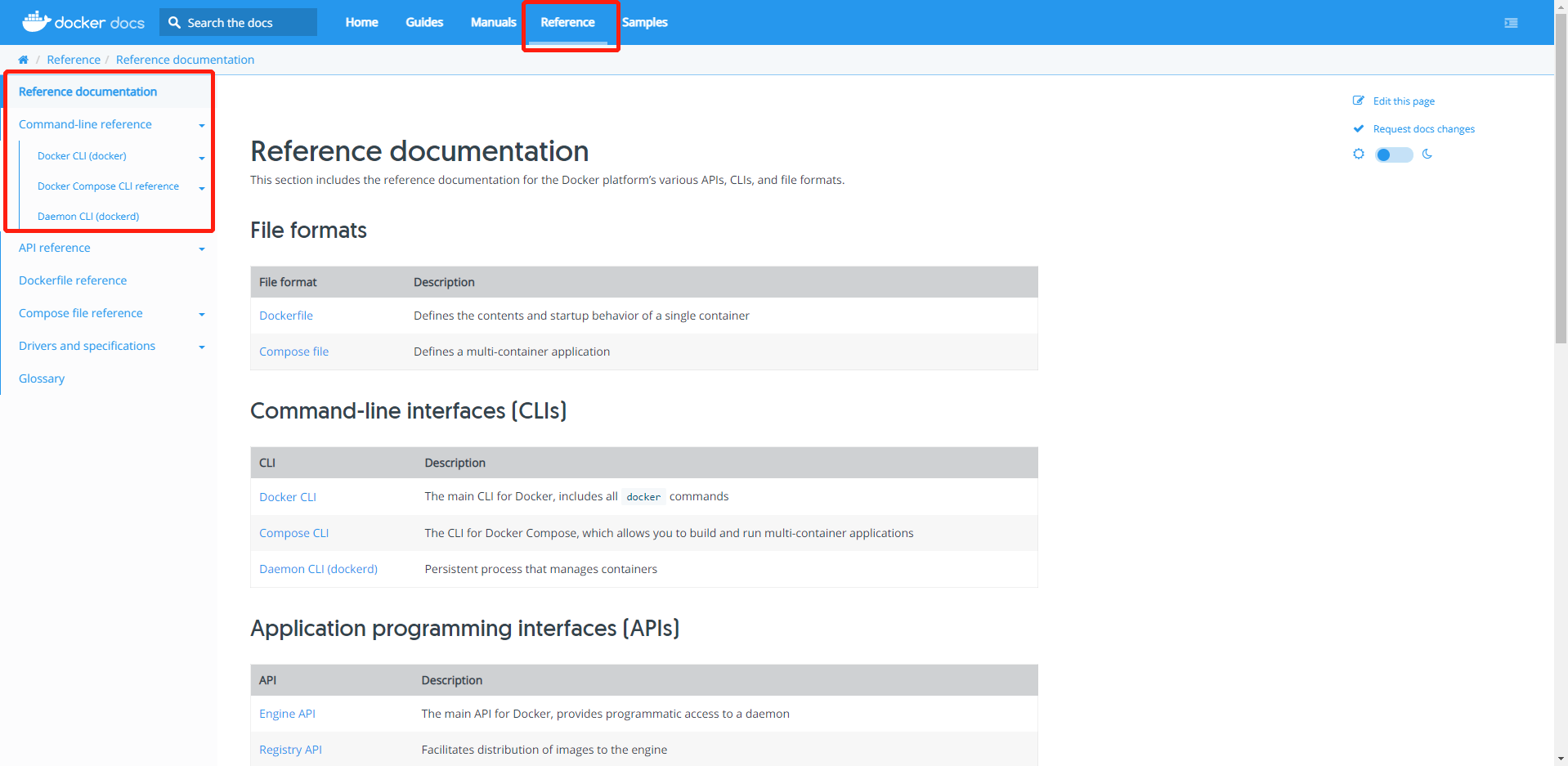Click the inline 'docker' code text
1568x766 pixels.
[x=643, y=496]
